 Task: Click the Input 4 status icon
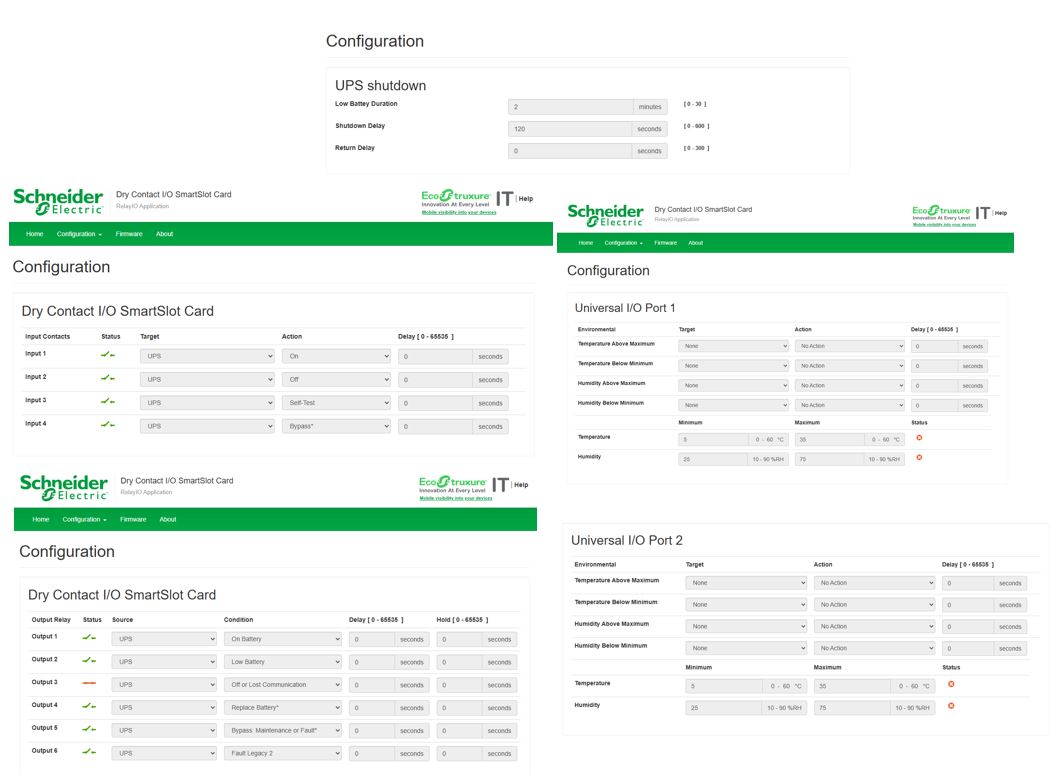coord(108,425)
